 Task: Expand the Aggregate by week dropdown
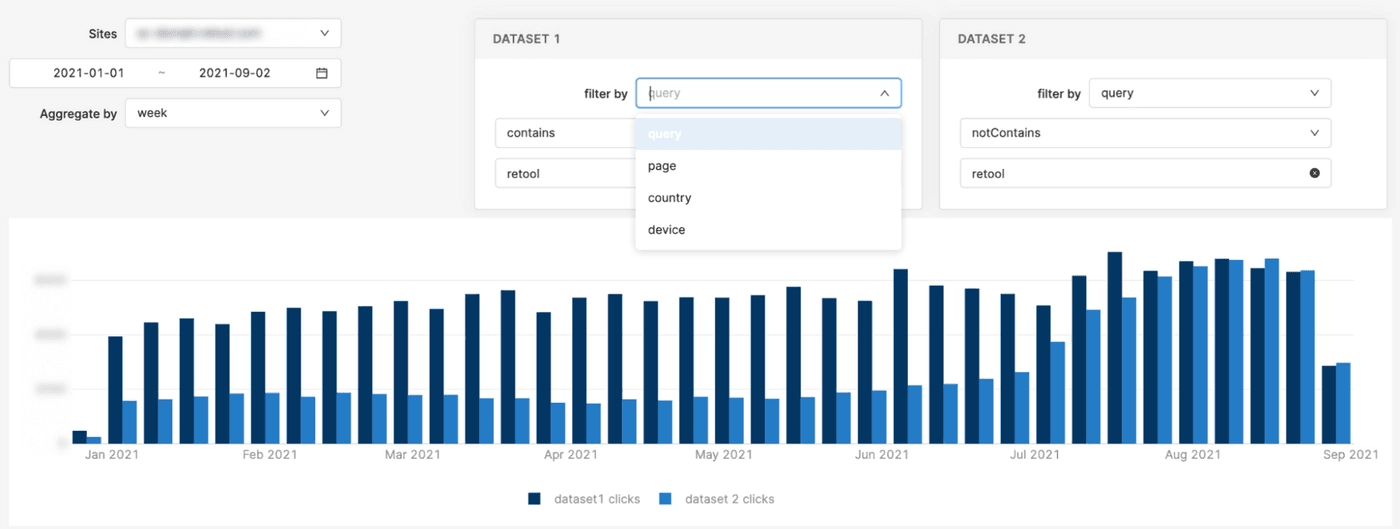point(232,113)
